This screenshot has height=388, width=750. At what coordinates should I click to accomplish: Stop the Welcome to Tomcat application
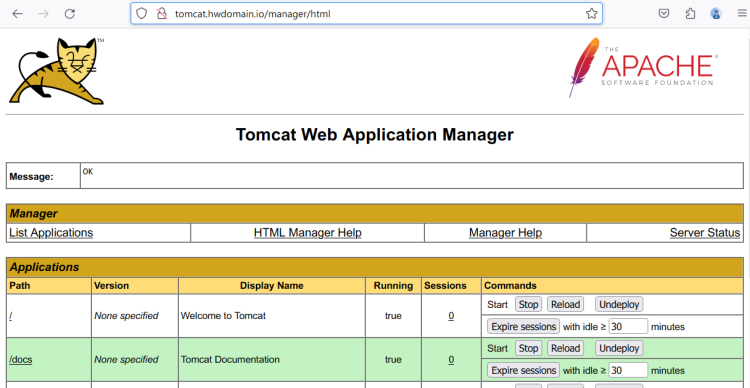click(529, 304)
